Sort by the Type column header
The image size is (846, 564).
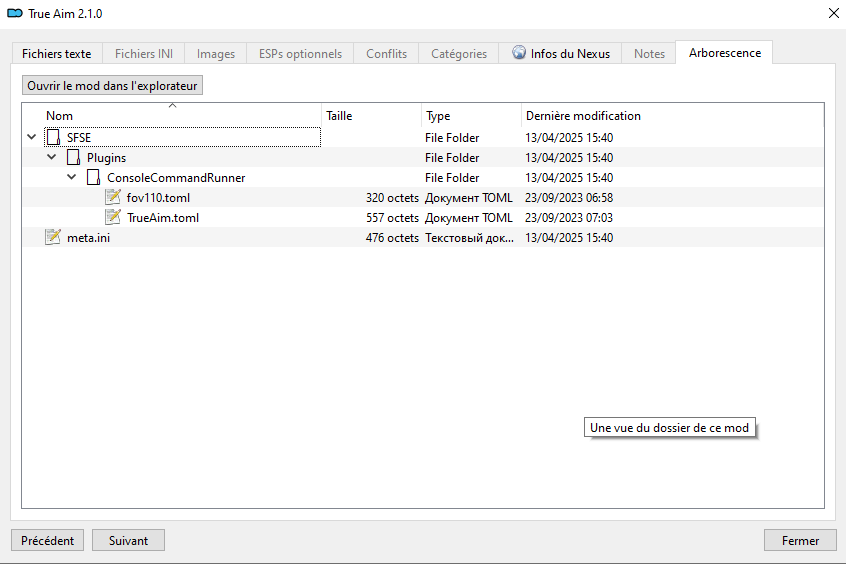[x=472, y=115]
